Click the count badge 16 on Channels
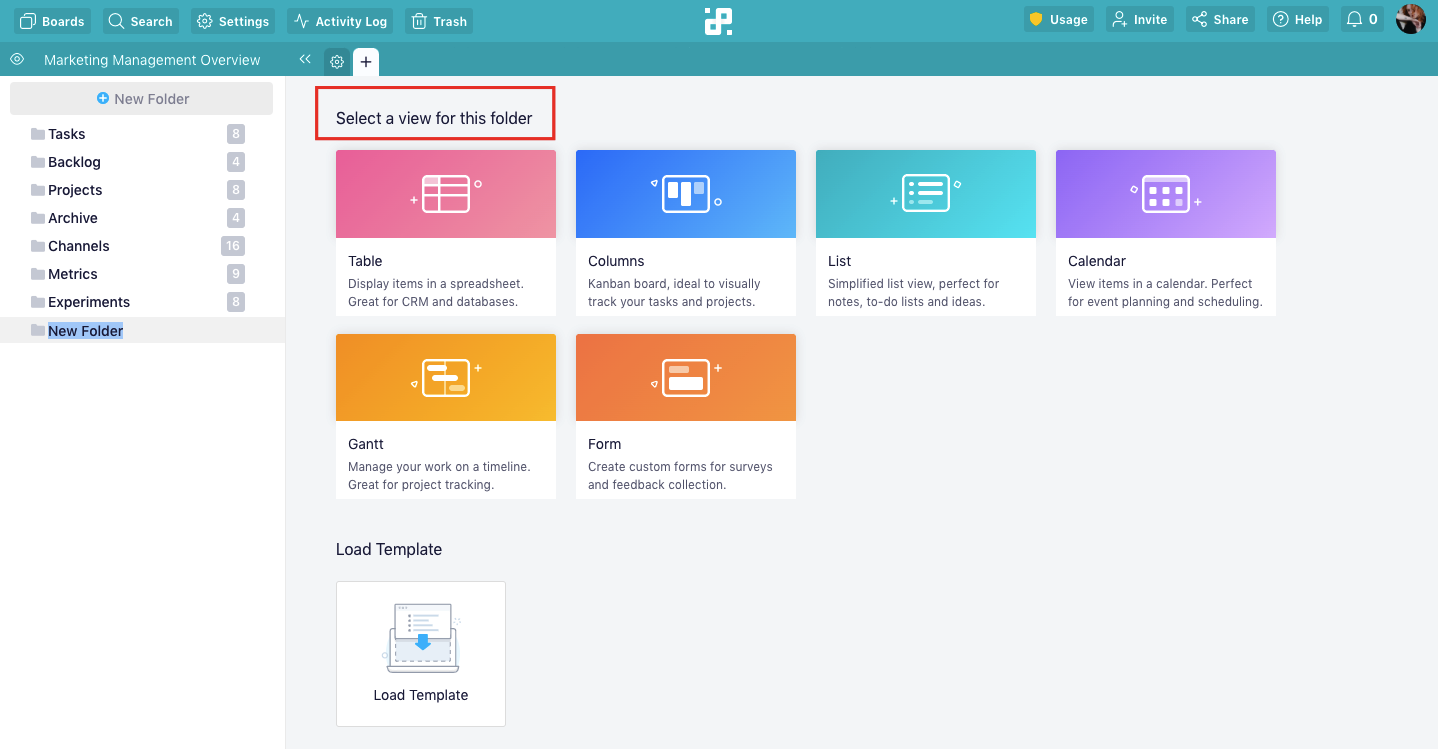The image size is (1438, 749). [x=233, y=246]
